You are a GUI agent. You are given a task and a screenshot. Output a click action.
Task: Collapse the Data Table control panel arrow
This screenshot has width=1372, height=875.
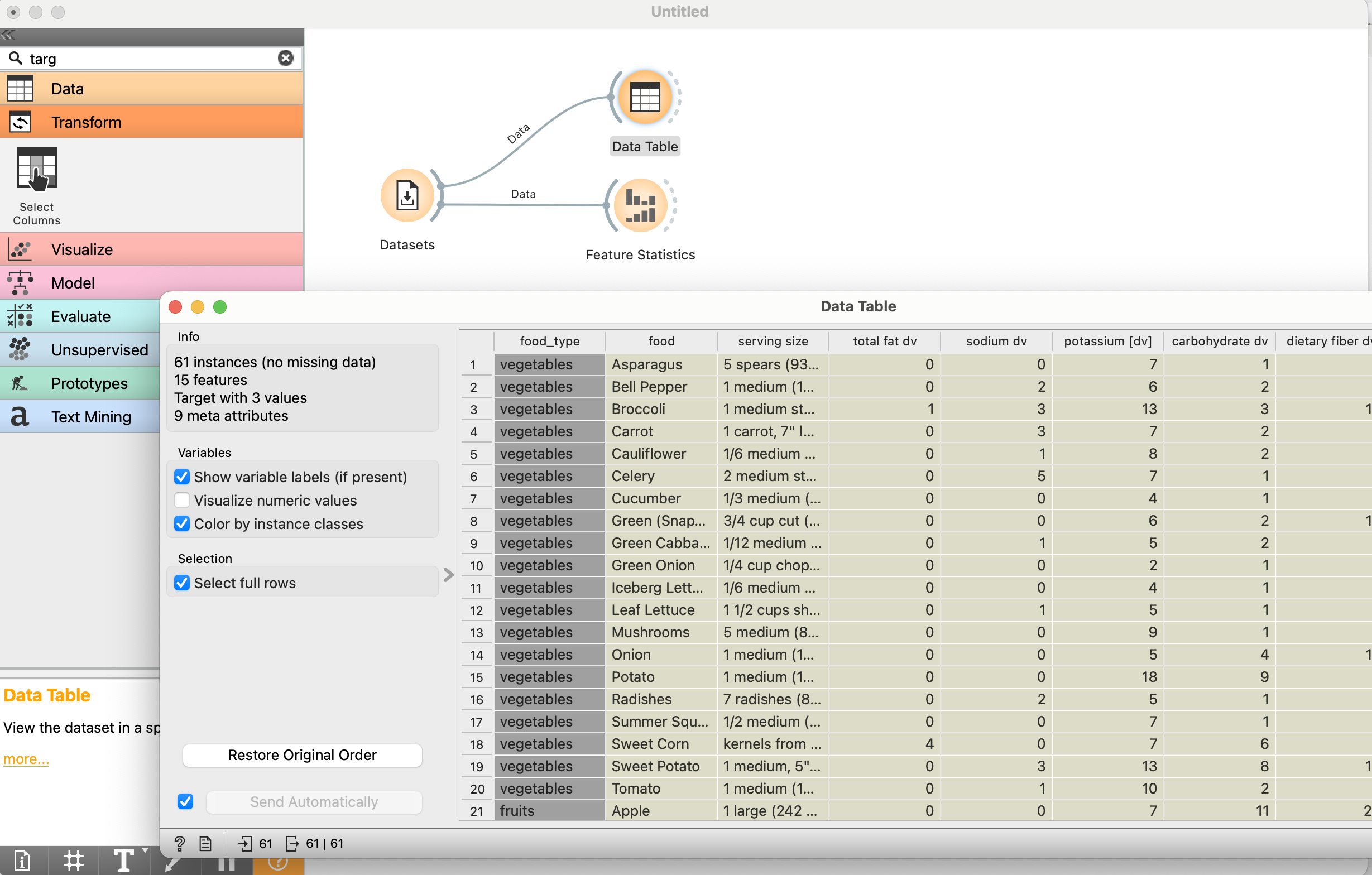click(x=448, y=574)
